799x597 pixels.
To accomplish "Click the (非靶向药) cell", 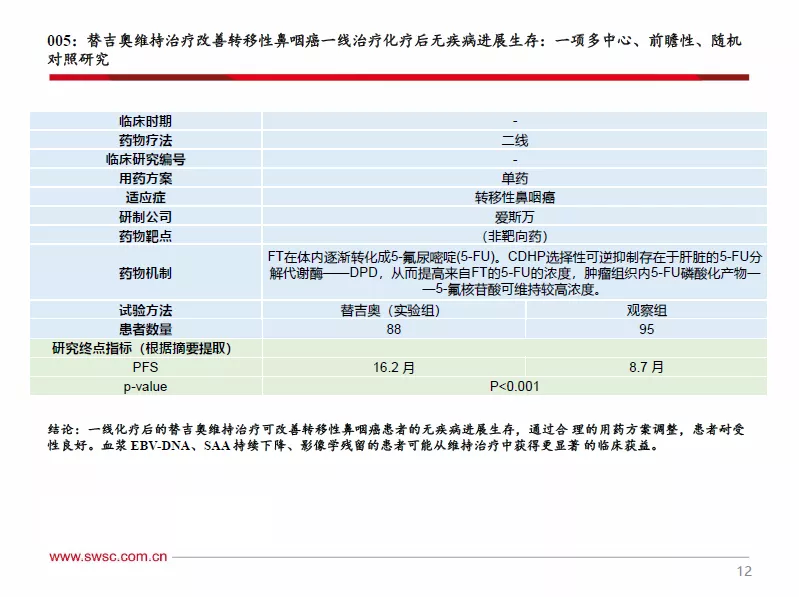I will 515,236.
